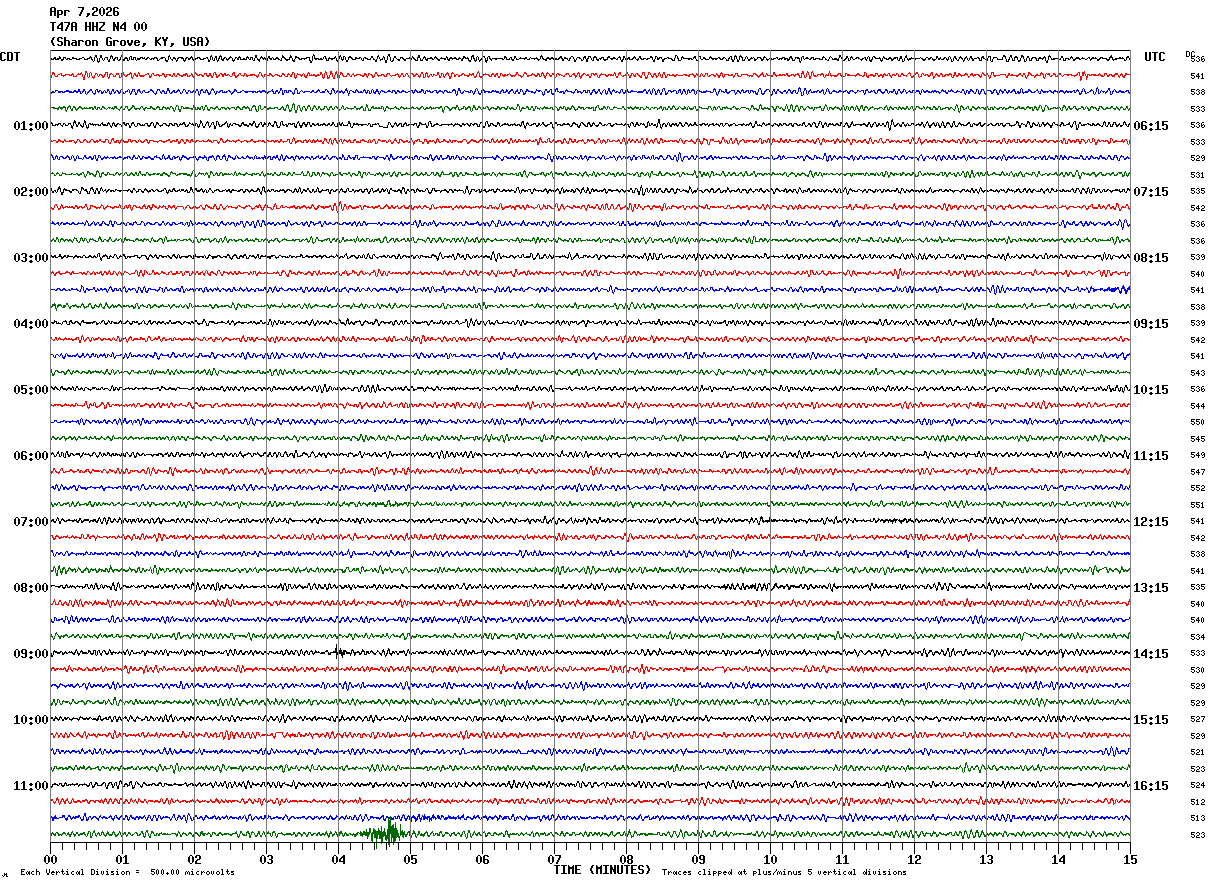Screen dimensions: 1210x886
Task: Click the 07:15 UTC time label
Action: [1150, 192]
